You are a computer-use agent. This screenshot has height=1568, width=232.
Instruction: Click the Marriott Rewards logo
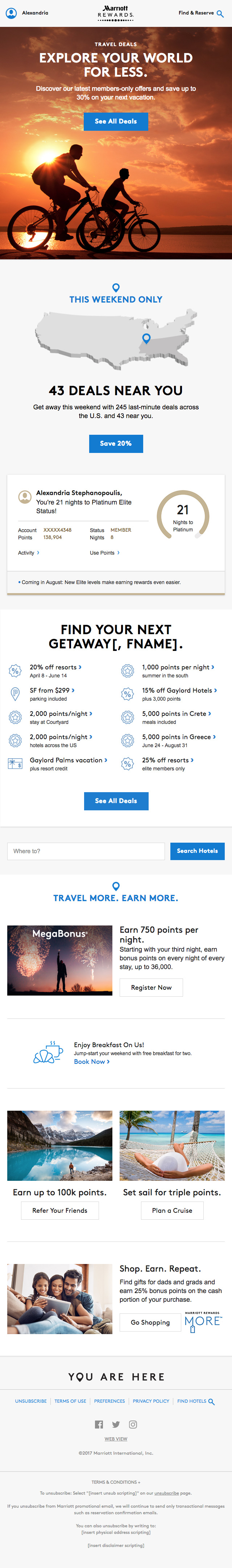116,13
